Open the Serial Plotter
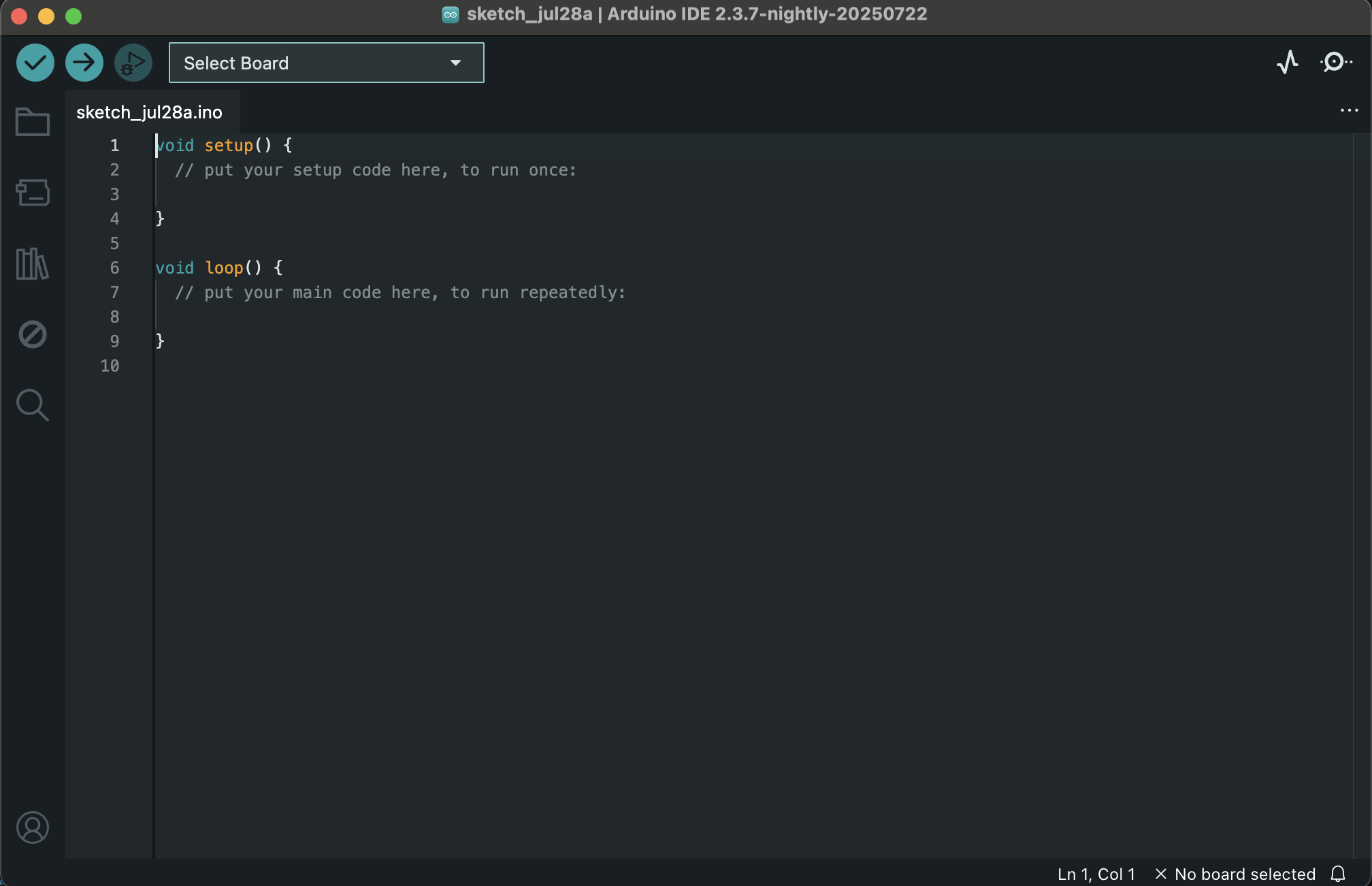Viewport: 1372px width, 886px height. pos(1286,63)
